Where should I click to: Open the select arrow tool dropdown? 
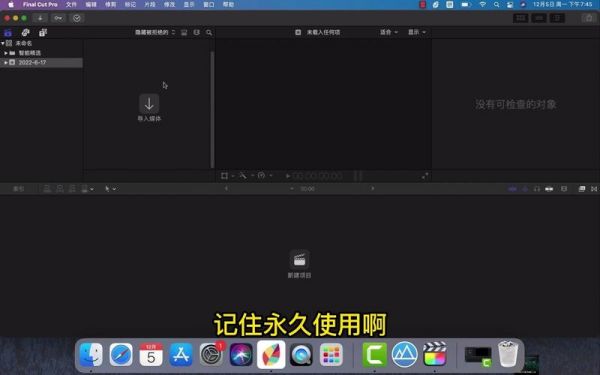coord(110,189)
